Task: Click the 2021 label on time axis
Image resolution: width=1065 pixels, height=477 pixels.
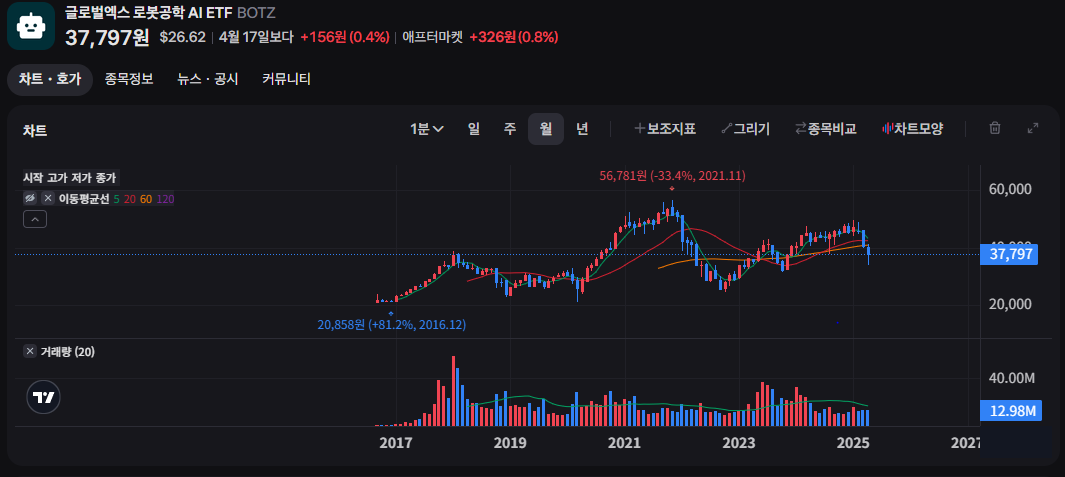Action: 625,443
